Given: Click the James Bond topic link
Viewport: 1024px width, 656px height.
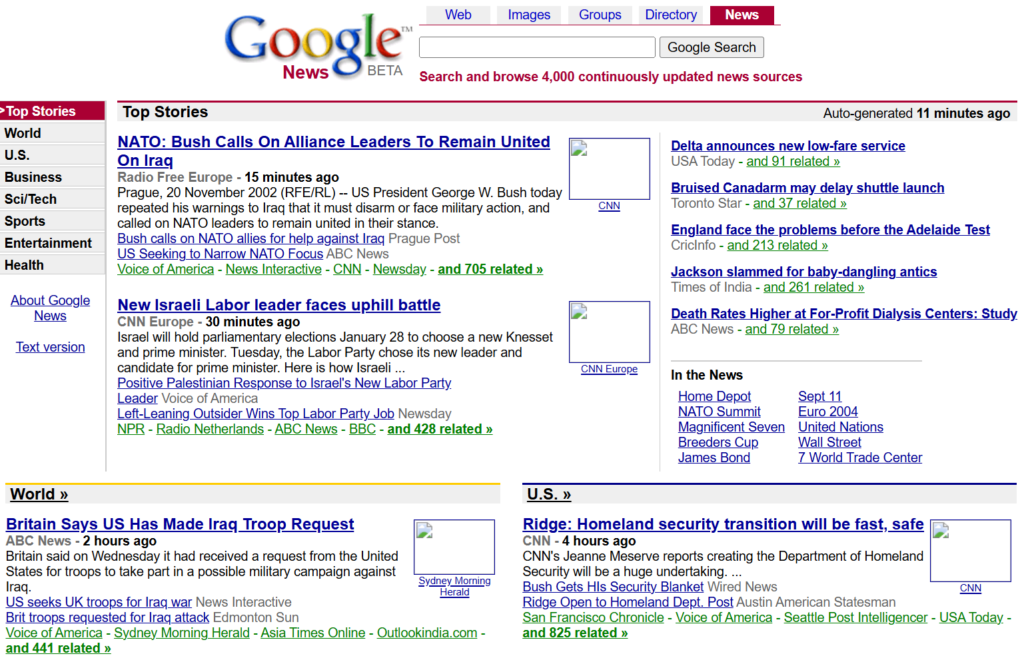Looking at the screenshot, I should click(713, 457).
